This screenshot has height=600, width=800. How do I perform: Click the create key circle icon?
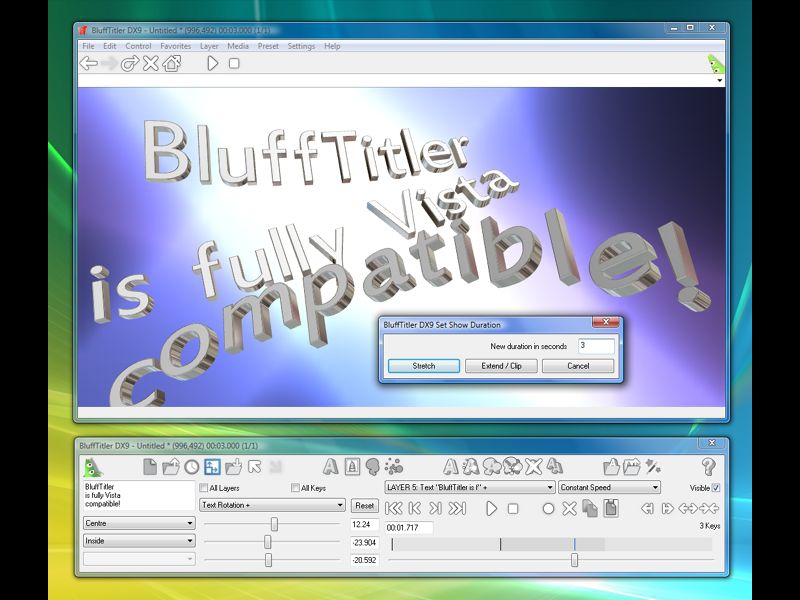pyautogui.click(x=548, y=508)
